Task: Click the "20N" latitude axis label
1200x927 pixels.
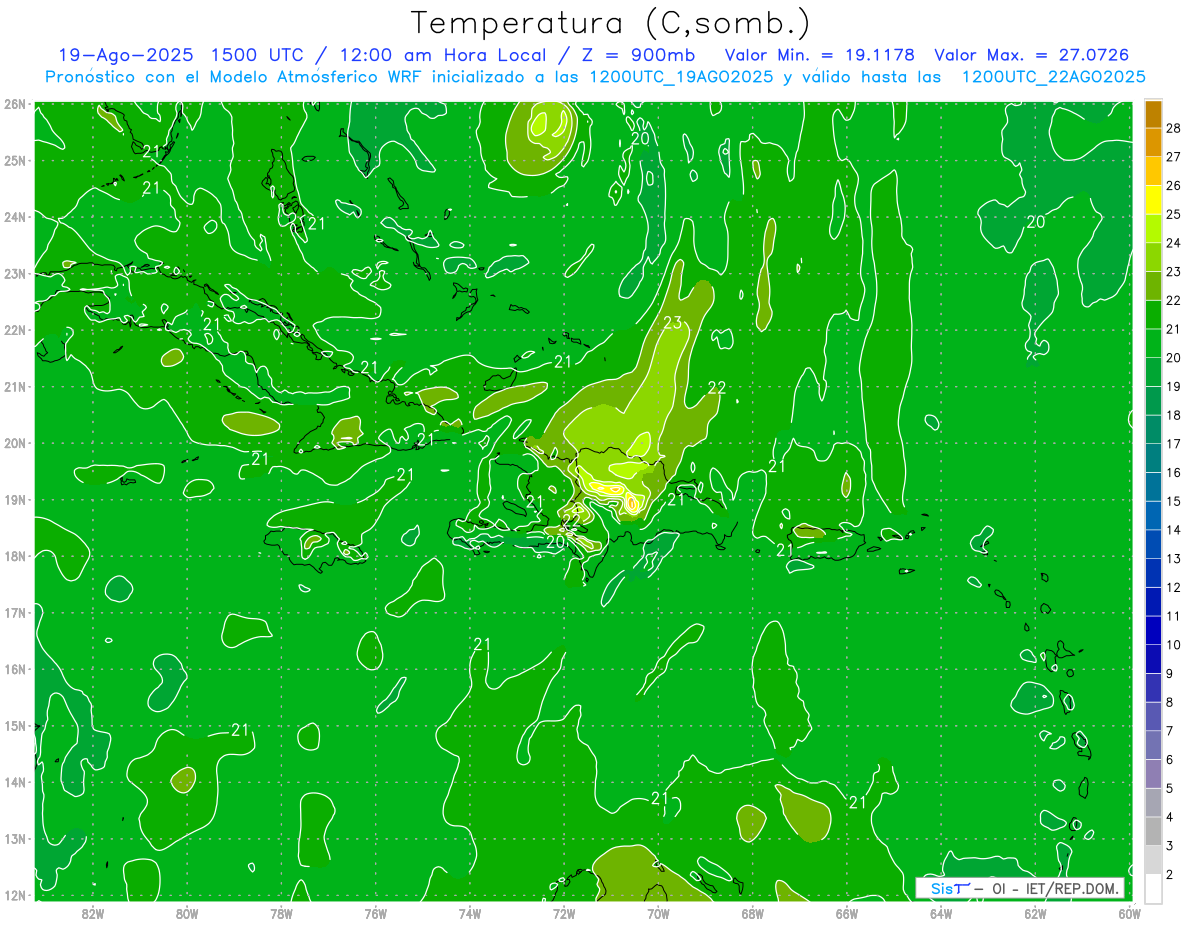Action: tap(15, 443)
